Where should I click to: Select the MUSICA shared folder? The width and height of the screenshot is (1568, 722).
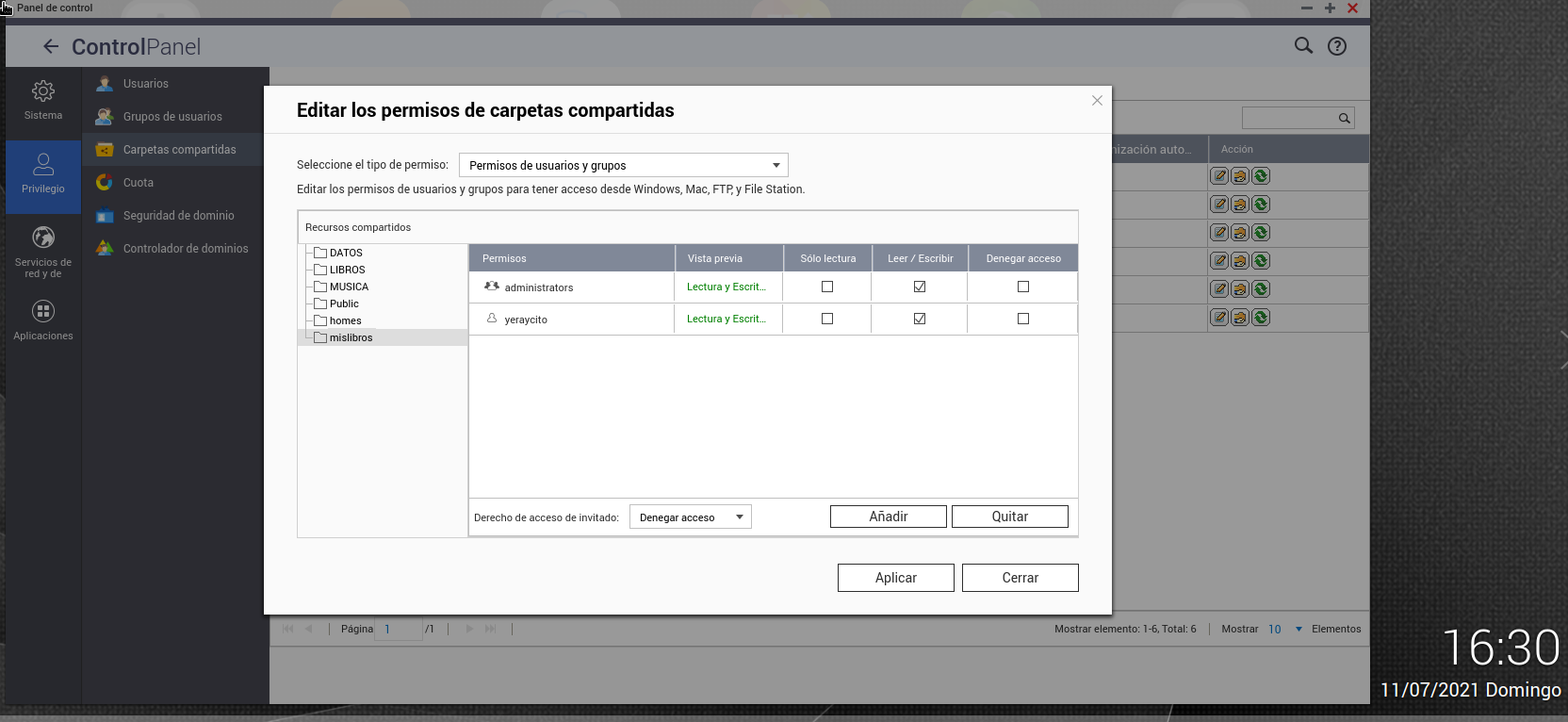[x=349, y=287]
